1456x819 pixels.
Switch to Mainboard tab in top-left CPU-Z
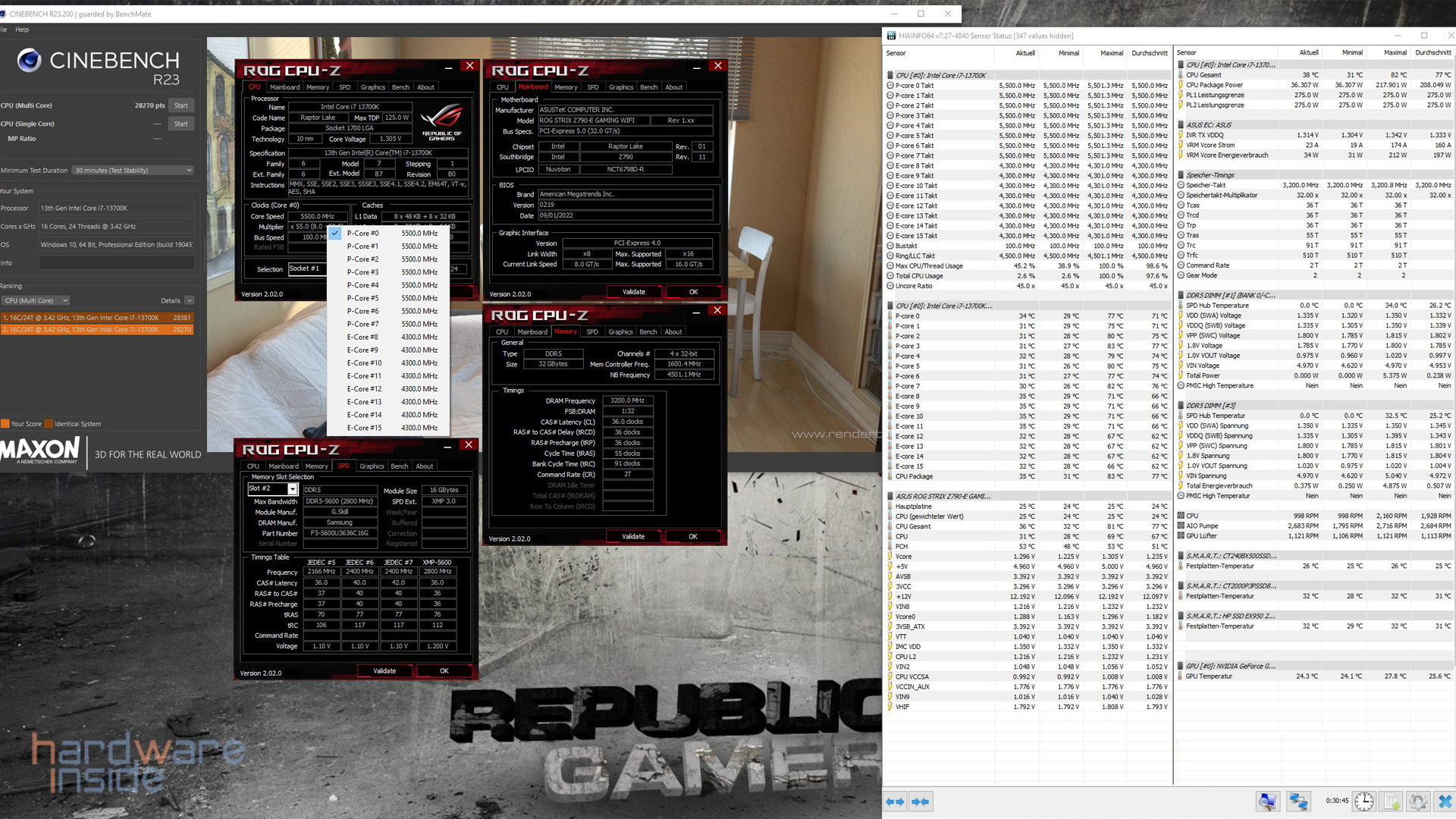(x=284, y=87)
